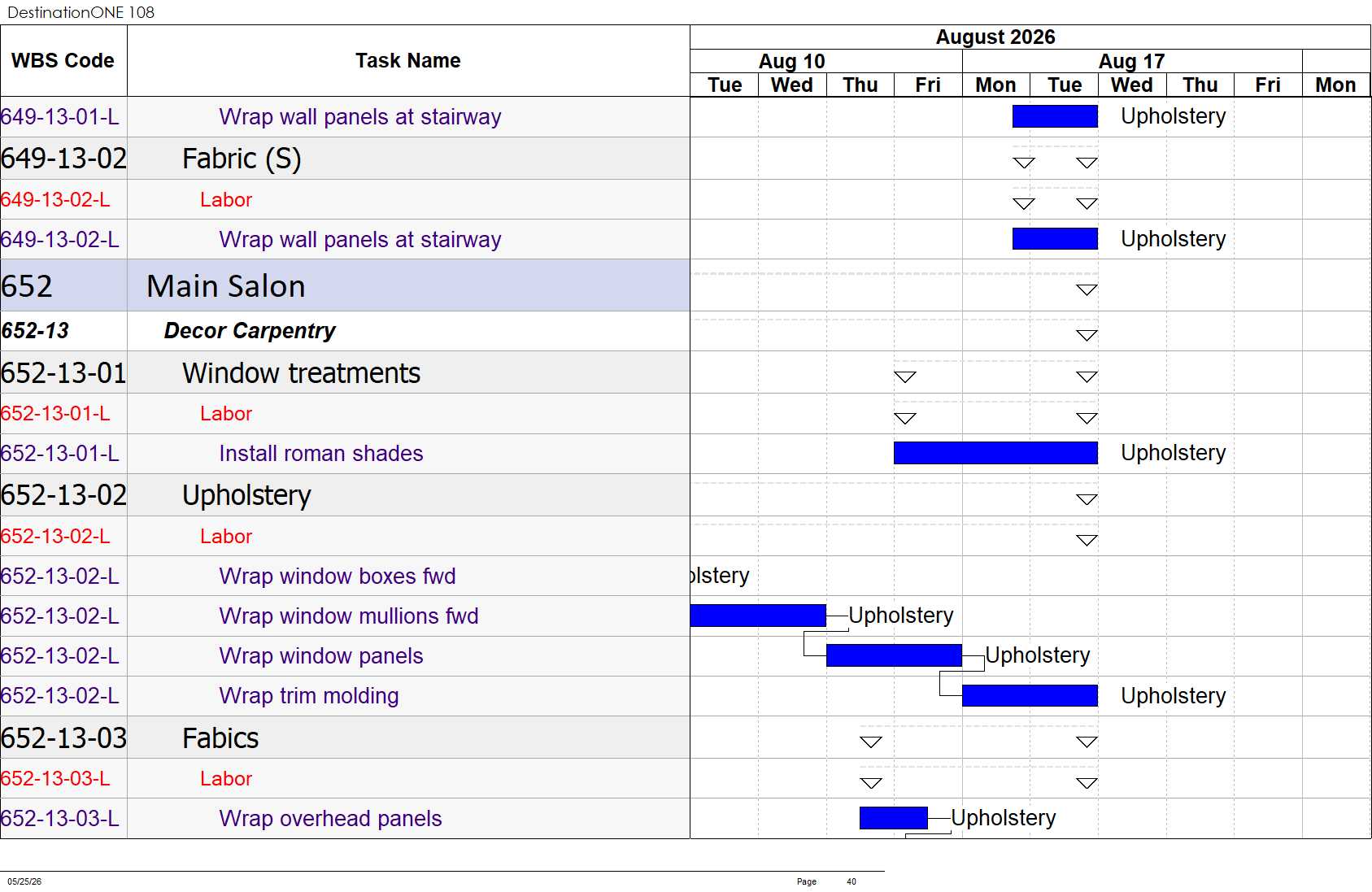Select the 652-13 Decor Carpentry row

[x=345, y=331]
